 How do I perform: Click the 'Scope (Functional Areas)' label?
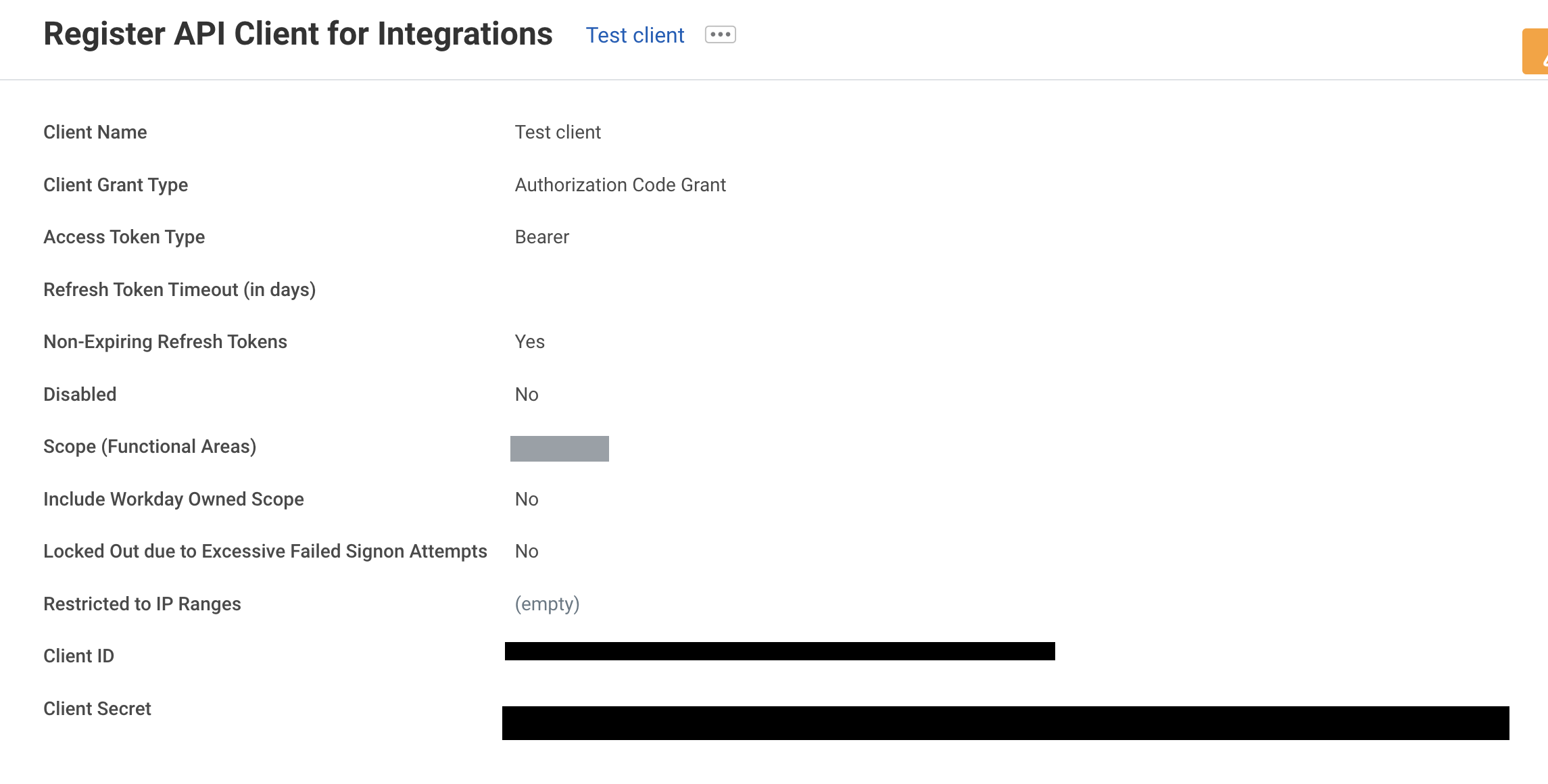[149, 447]
